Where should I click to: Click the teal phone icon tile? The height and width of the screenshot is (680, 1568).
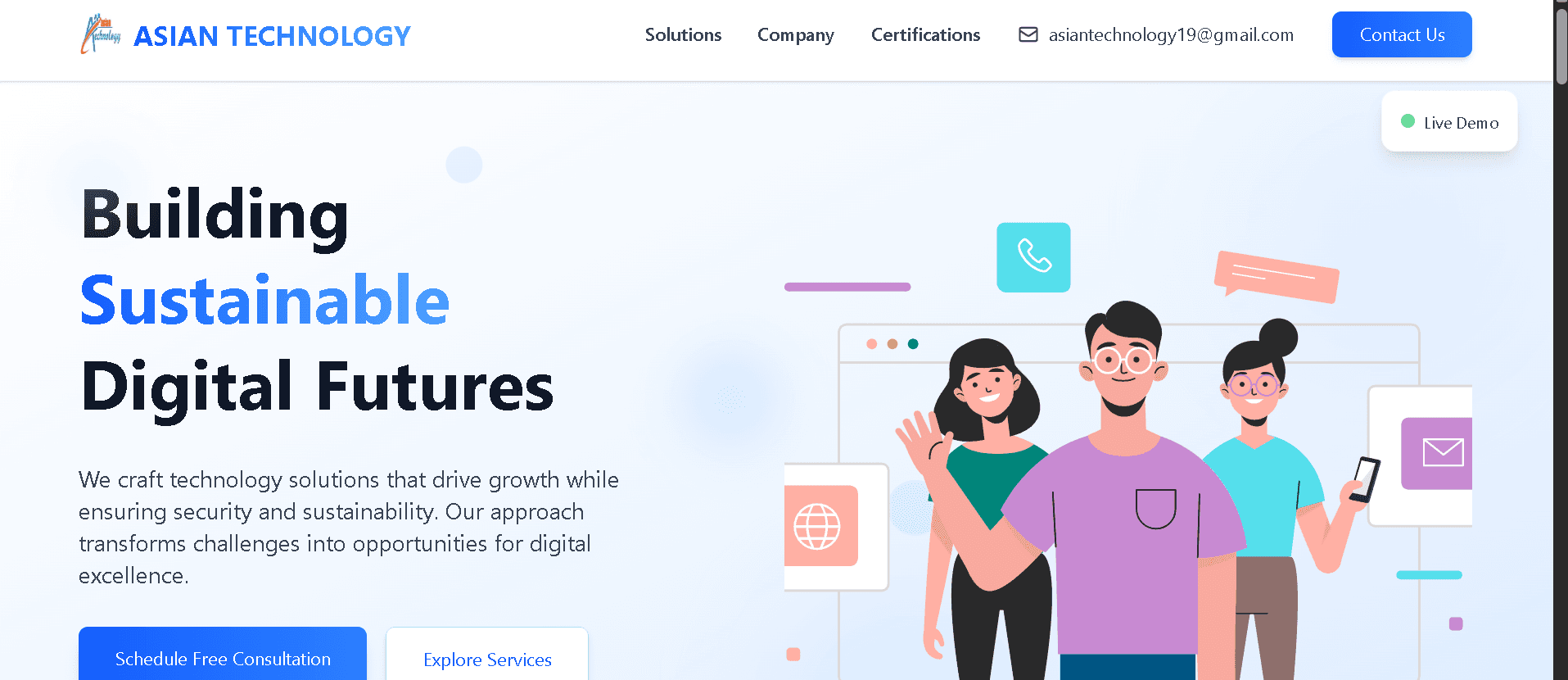click(x=1033, y=257)
